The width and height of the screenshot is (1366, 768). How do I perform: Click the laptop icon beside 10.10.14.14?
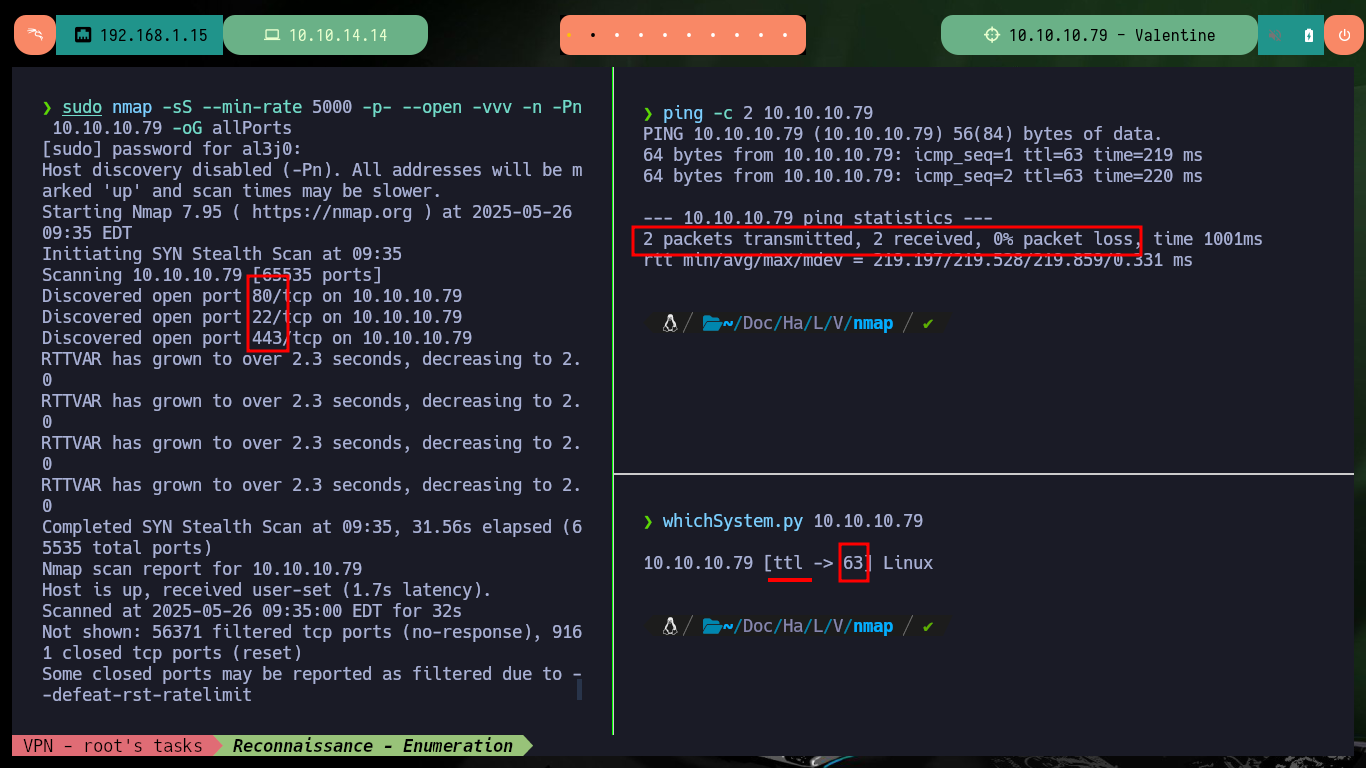pos(271,35)
